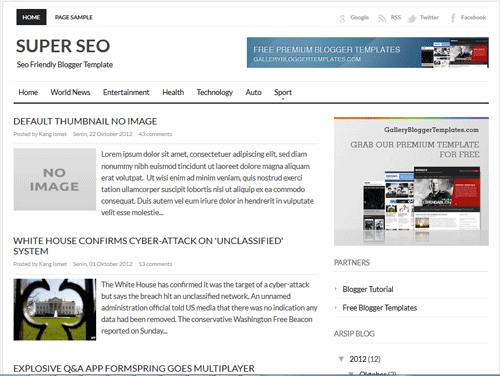The height and width of the screenshot is (376, 500).
Task: Click the ARSIP BLOG widget heading
Action: (354, 334)
